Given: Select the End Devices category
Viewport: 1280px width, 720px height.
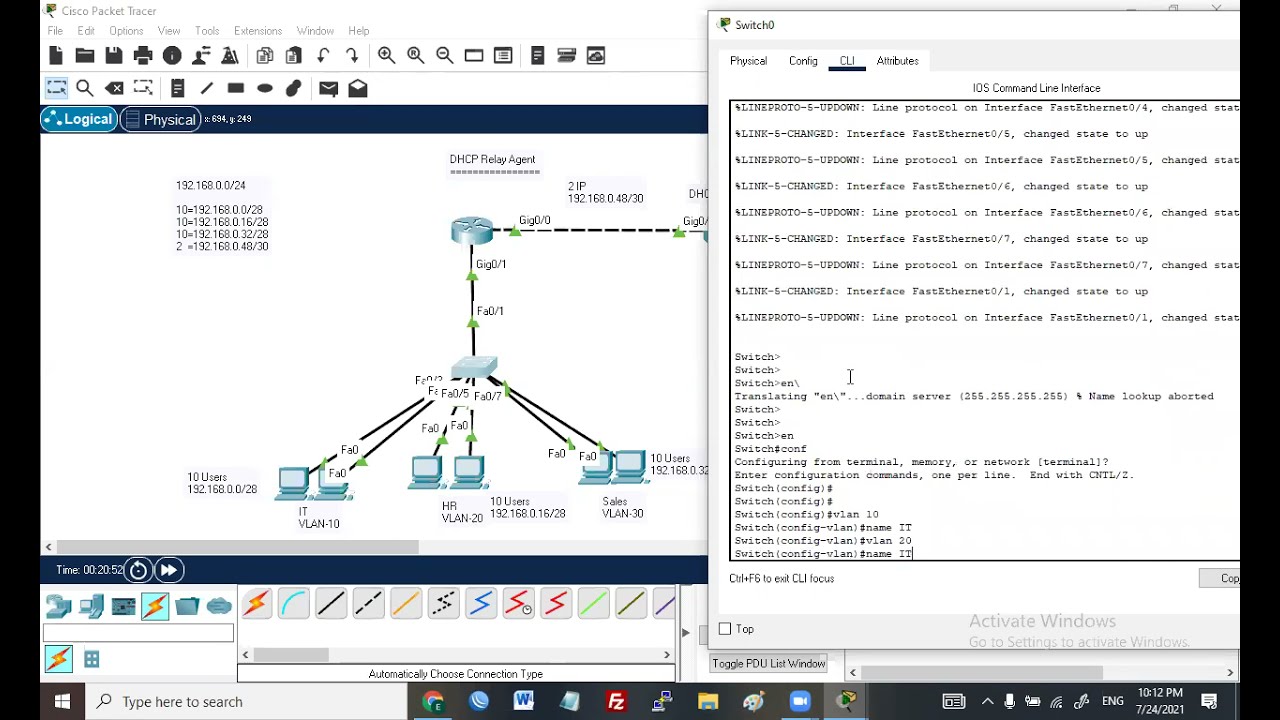Looking at the screenshot, I should [91, 605].
